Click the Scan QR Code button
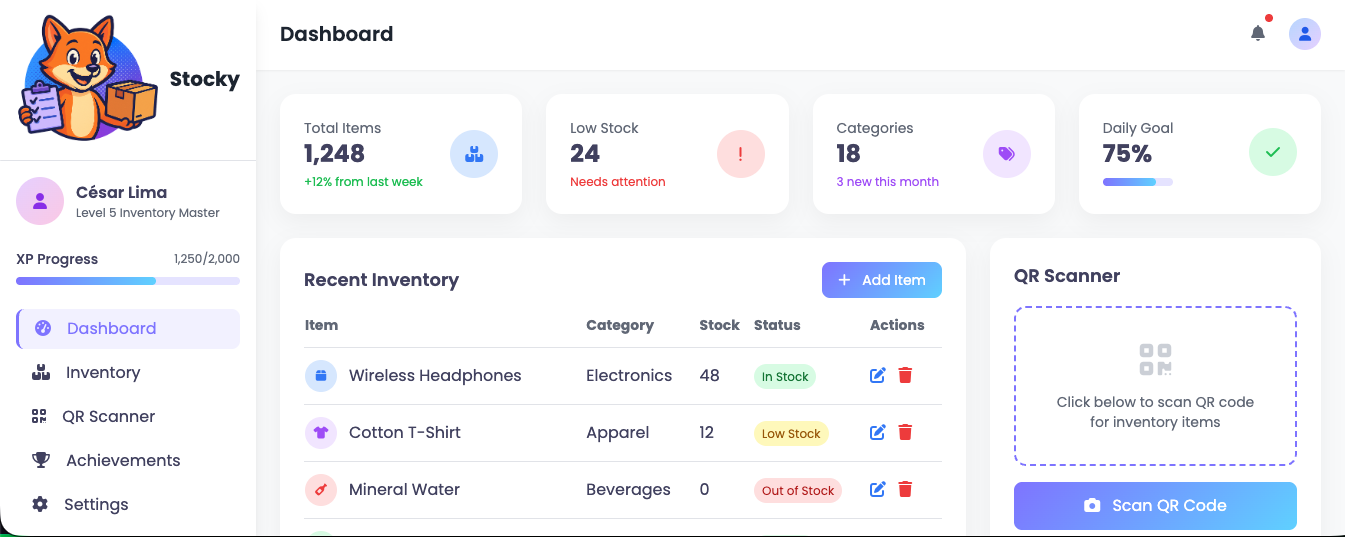This screenshot has height=537, width=1345. (x=1155, y=506)
